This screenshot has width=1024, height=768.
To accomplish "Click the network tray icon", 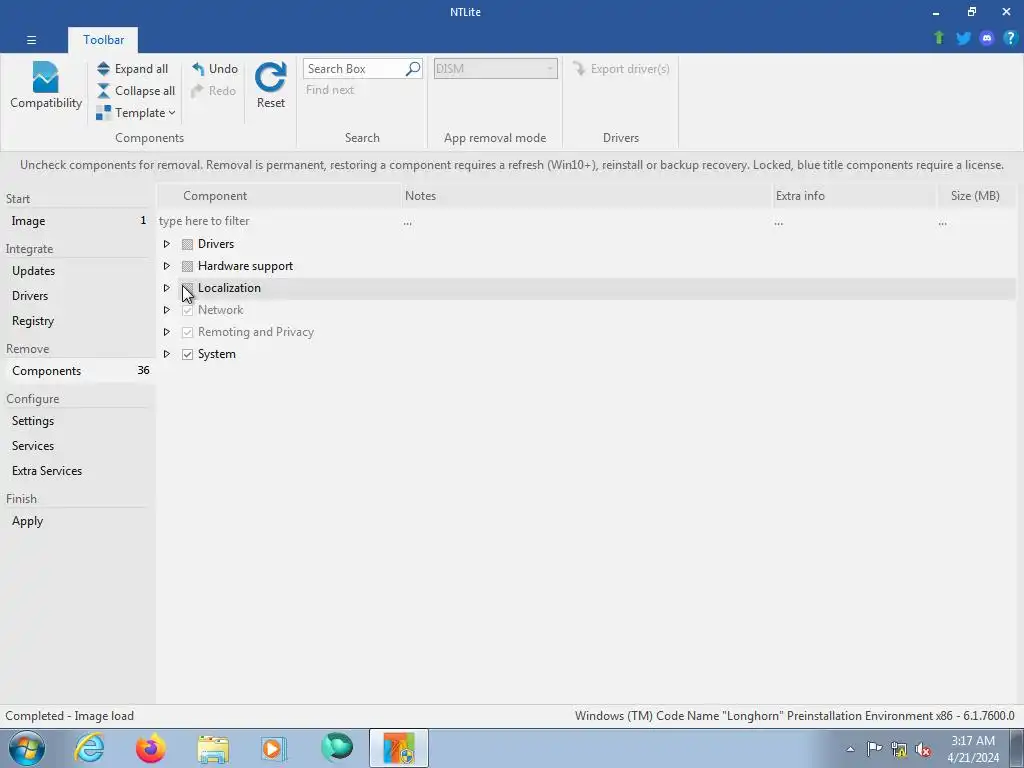I will coord(899,749).
